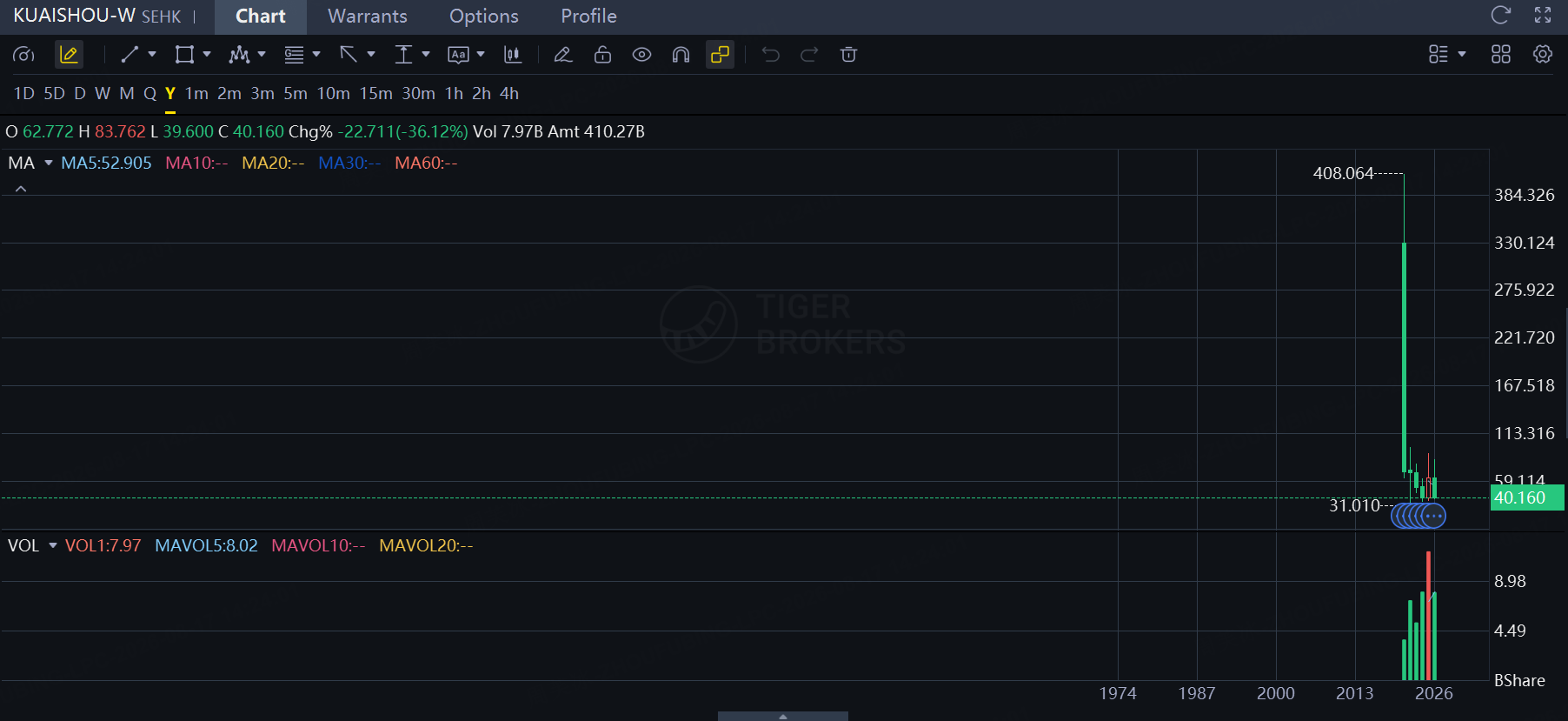Toggle the lock drawings padlock icon

(602, 55)
